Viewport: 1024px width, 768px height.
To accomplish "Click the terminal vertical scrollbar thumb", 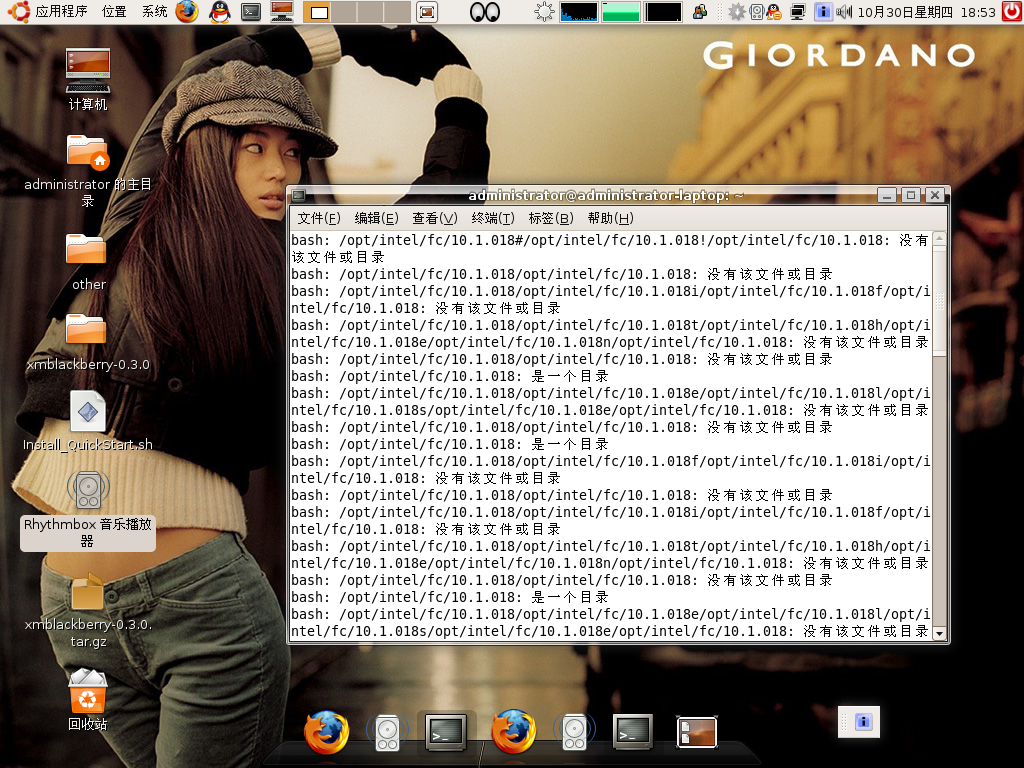I will [x=939, y=300].
